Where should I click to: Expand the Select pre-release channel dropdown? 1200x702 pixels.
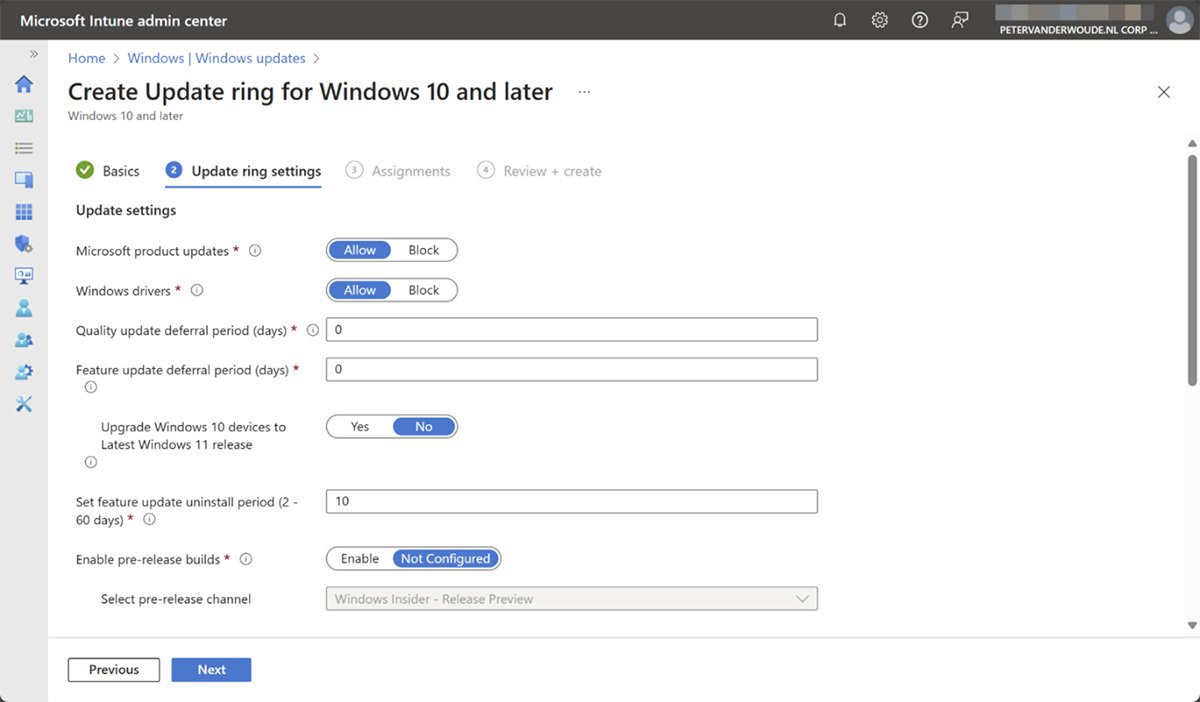(571, 599)
